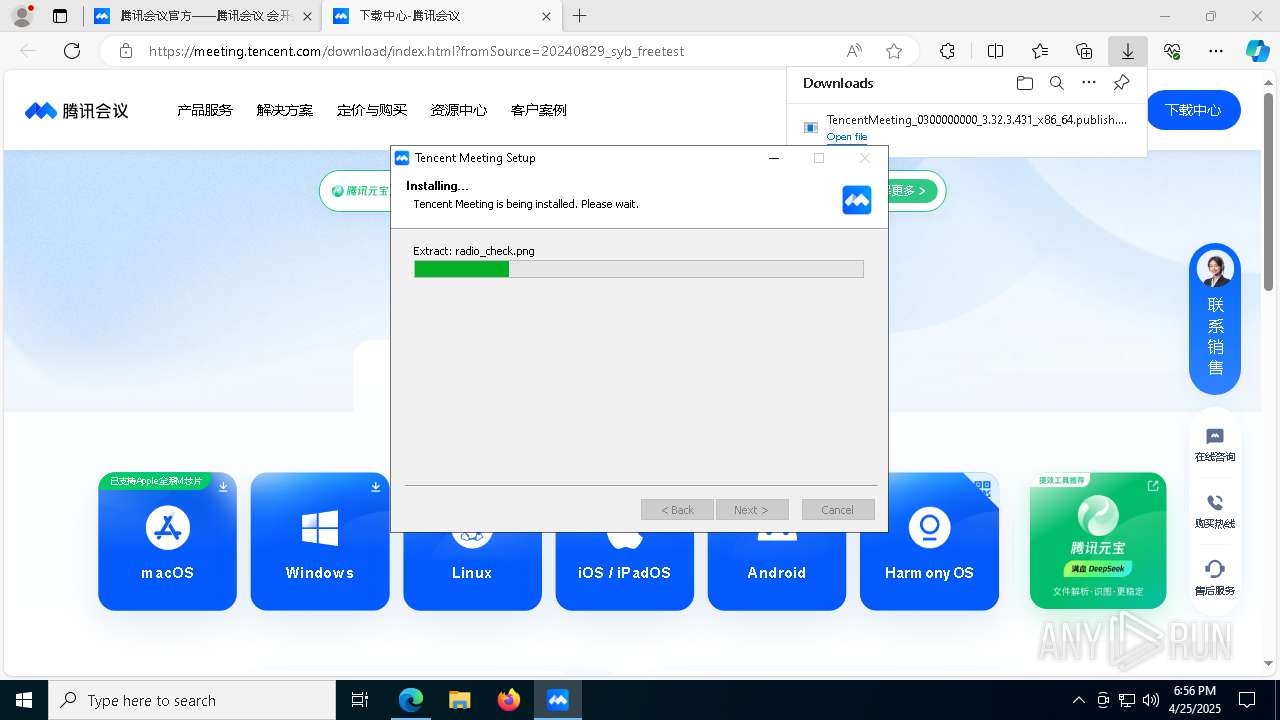Open the iOS / iPadOS download card
This screenshot has width=1280, height=720.
(624, 571)
